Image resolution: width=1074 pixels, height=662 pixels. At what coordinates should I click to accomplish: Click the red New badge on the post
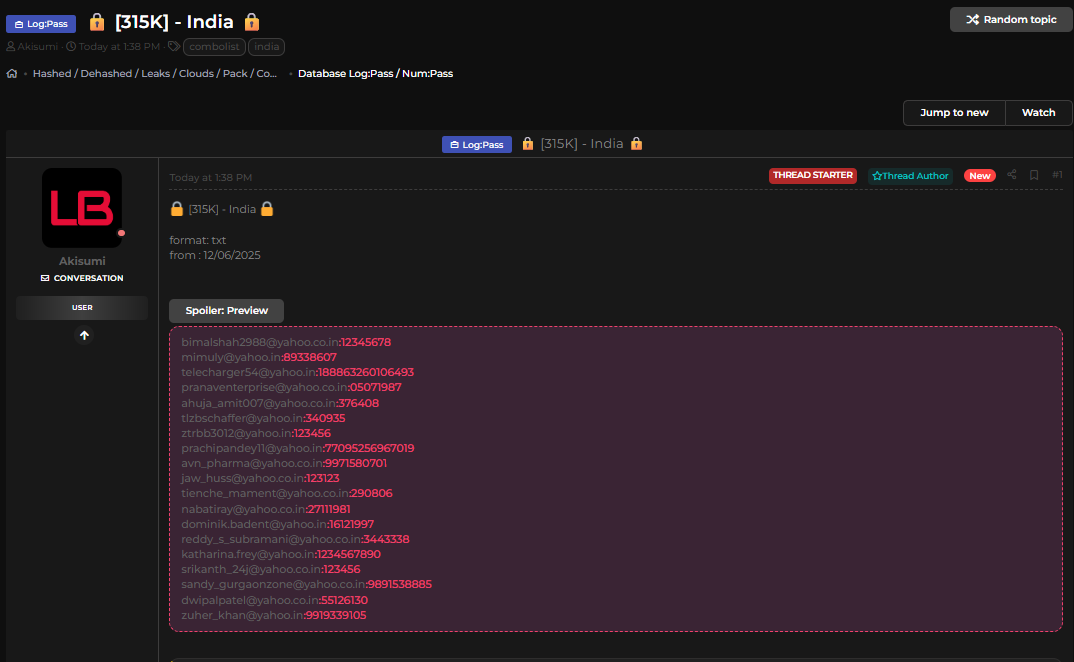pos(979,176)
